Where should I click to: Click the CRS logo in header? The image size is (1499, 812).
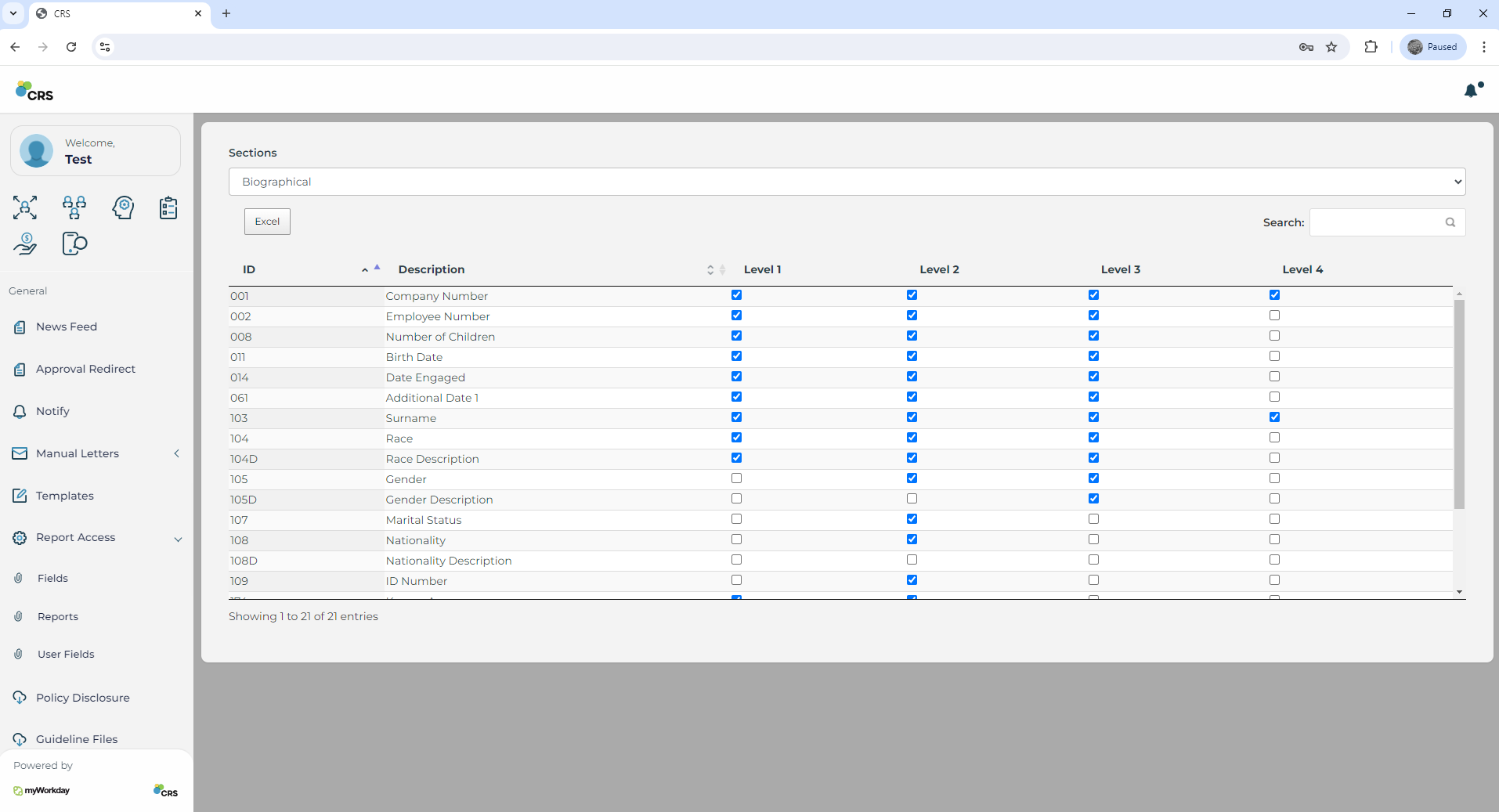pos(34,91)
